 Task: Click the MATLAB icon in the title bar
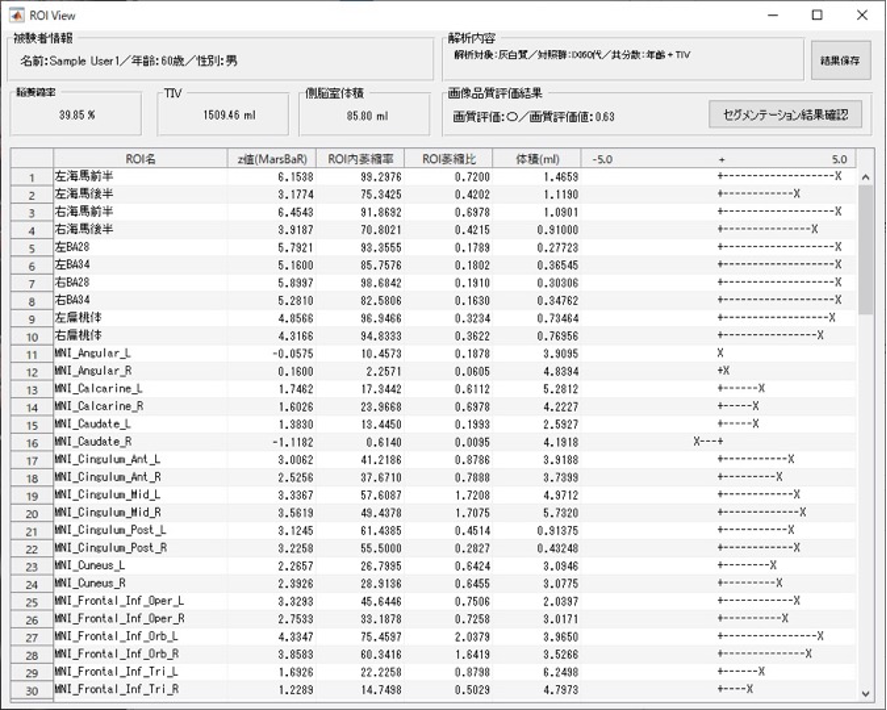pos(17,15)
